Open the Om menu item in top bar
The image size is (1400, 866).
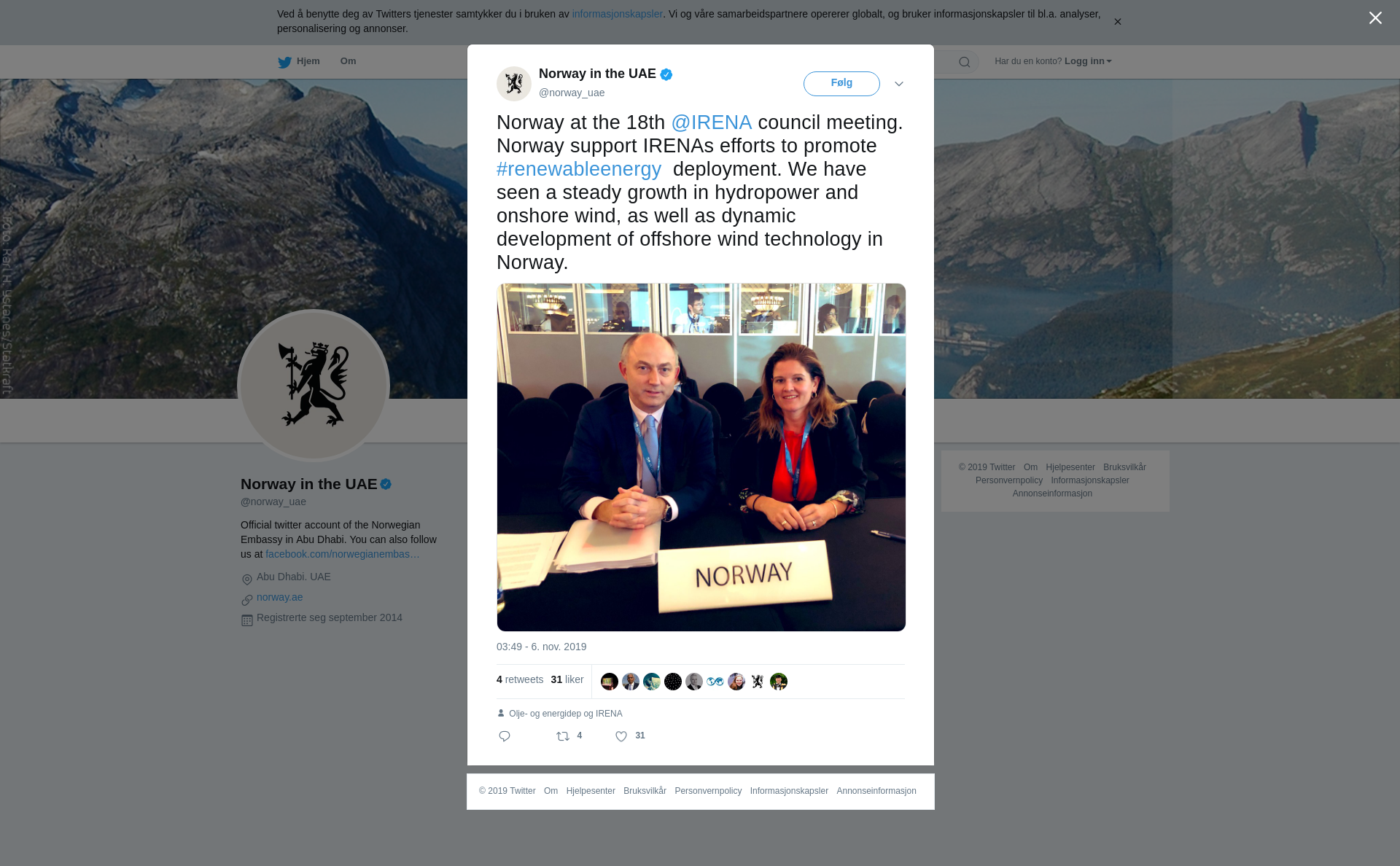348,61
